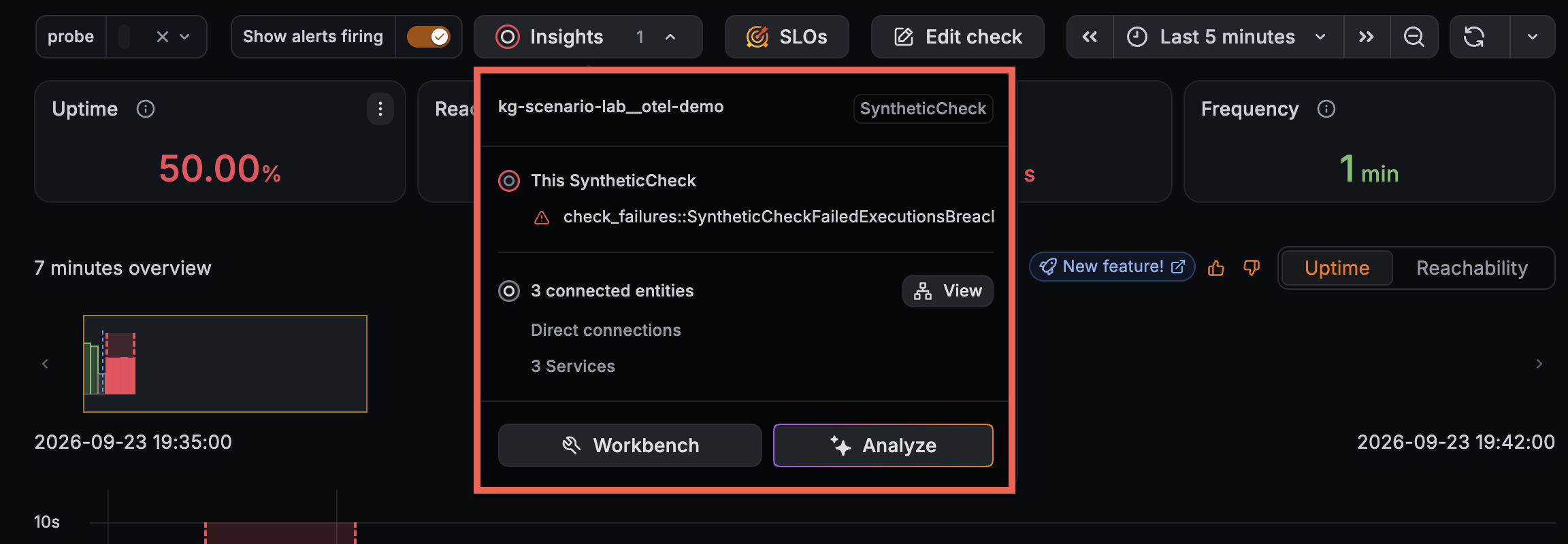Open the SLOs page

(x=787, y=37)
